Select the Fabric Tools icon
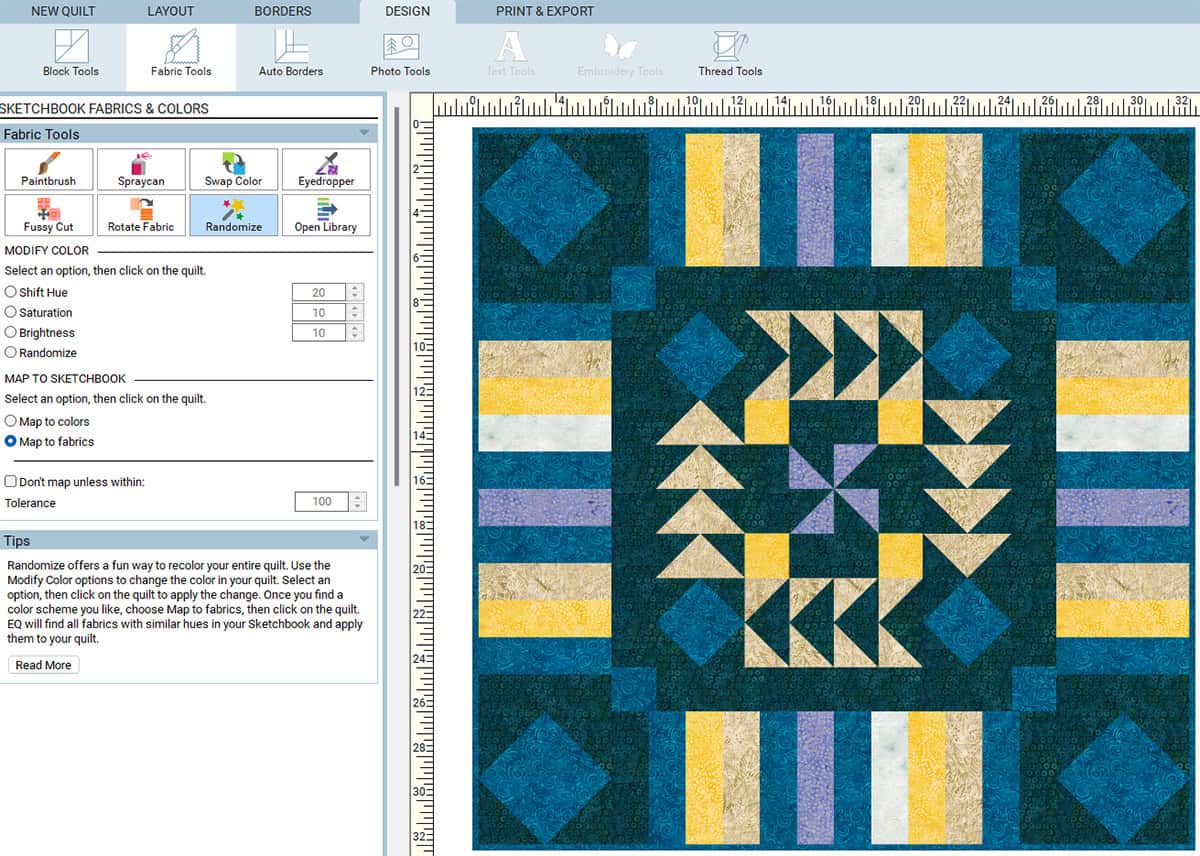Screen dimensions: 1200x856 tap(181, 54)
